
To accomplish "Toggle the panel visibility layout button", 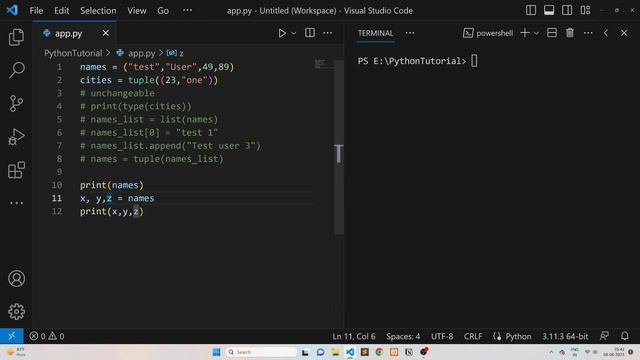I will tap(549, 10).
